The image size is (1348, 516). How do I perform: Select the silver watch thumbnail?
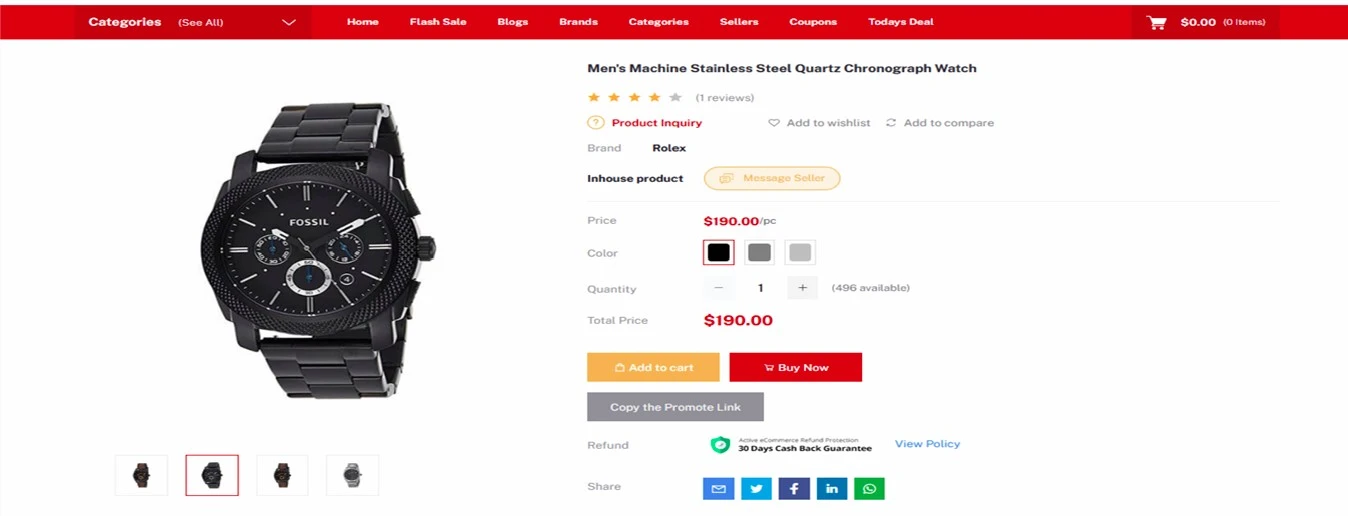pos(352,475)
